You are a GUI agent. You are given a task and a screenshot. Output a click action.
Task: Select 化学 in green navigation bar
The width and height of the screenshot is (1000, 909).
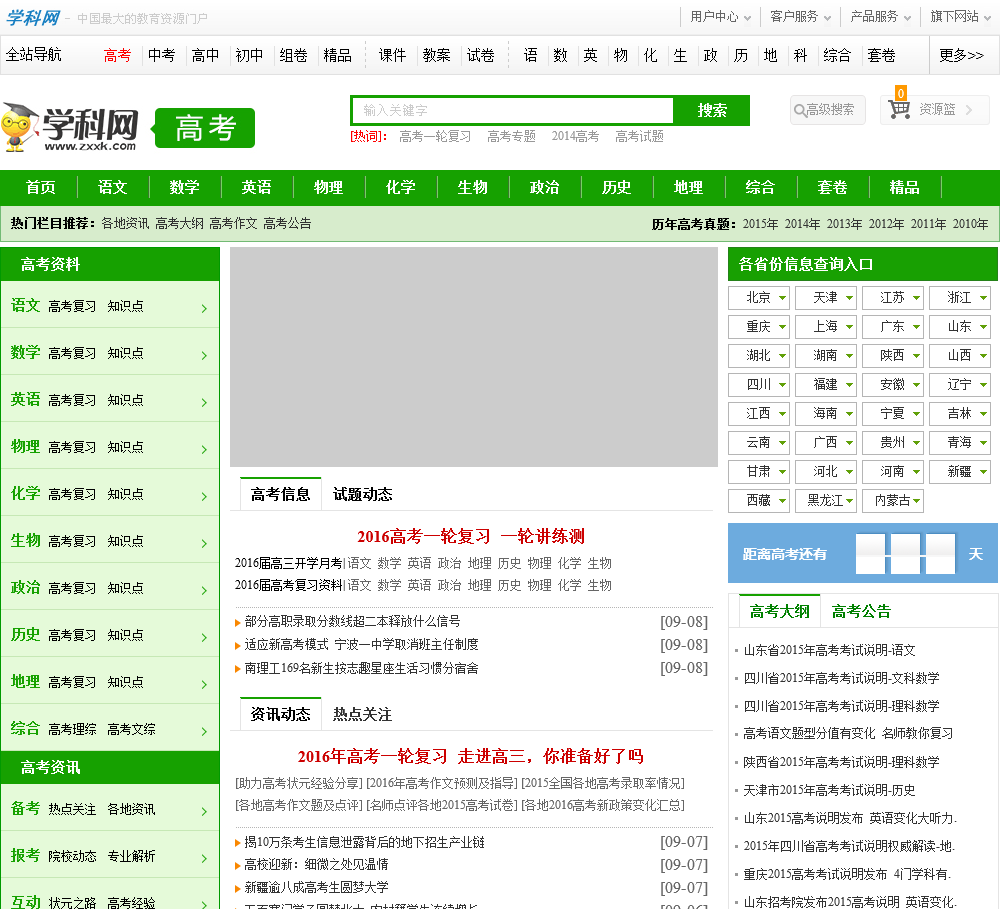[401, 188]
